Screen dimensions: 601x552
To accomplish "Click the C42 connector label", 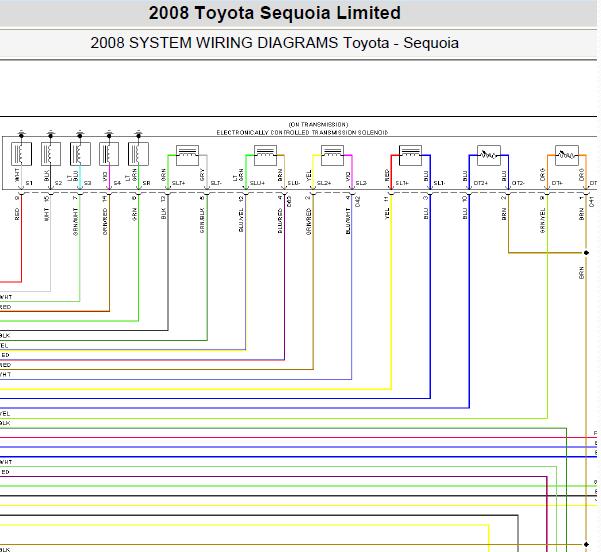I will [x=357, y=202].
